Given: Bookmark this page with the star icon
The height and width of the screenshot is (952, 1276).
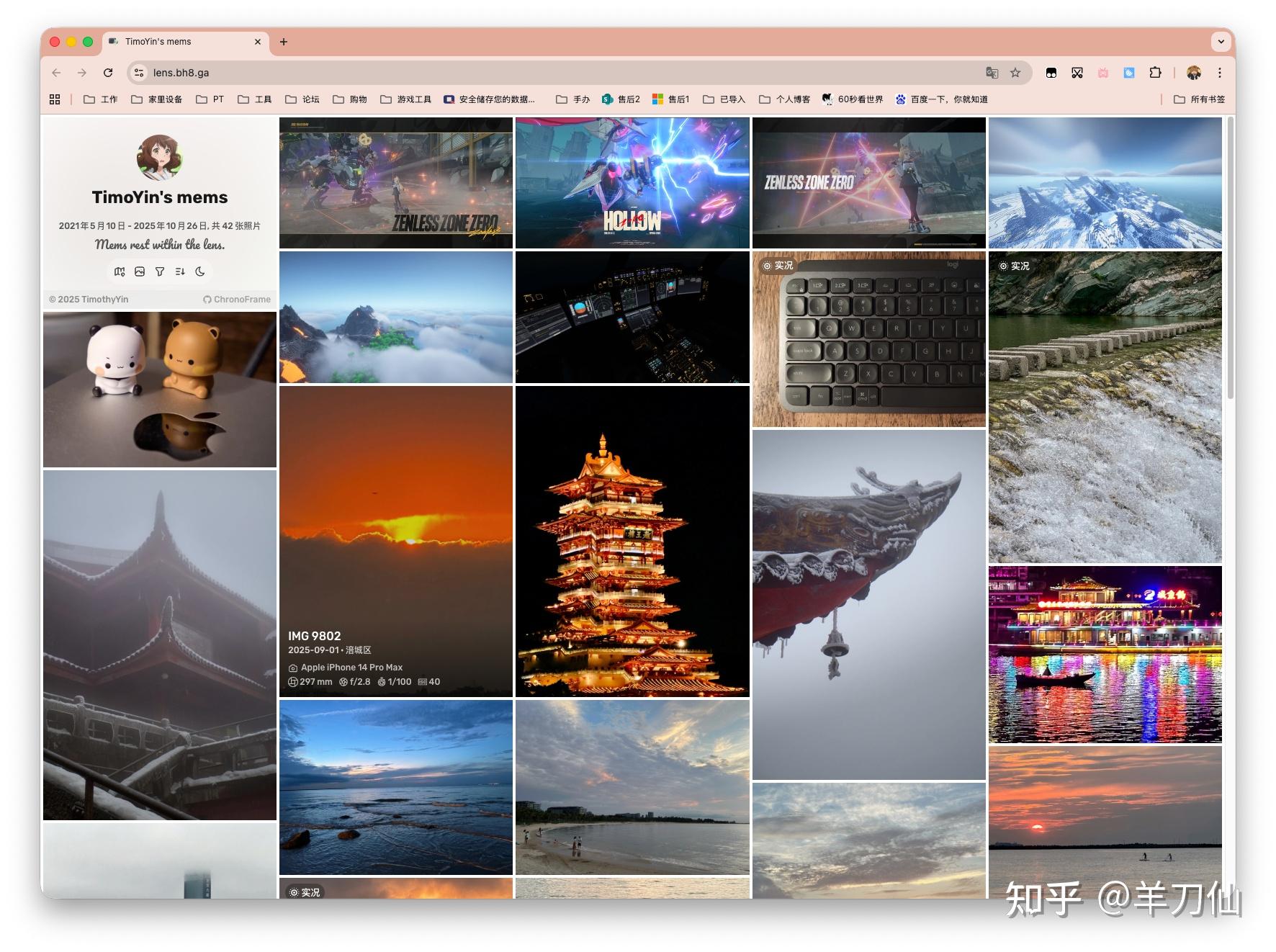Looking at the screenshot, I should (1015, 73).
